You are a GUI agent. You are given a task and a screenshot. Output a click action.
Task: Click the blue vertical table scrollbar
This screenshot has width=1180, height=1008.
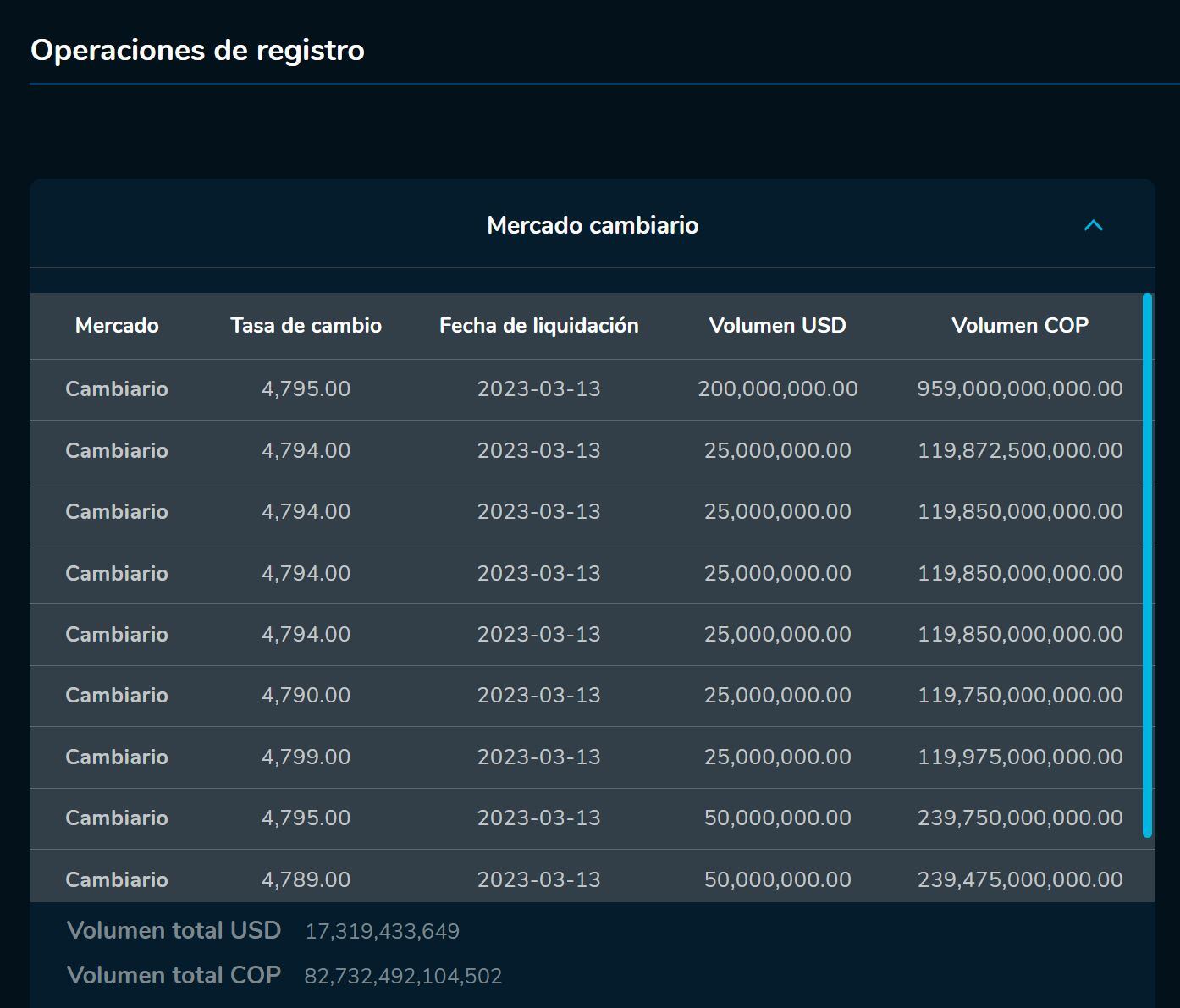[x=1147, y=565]
